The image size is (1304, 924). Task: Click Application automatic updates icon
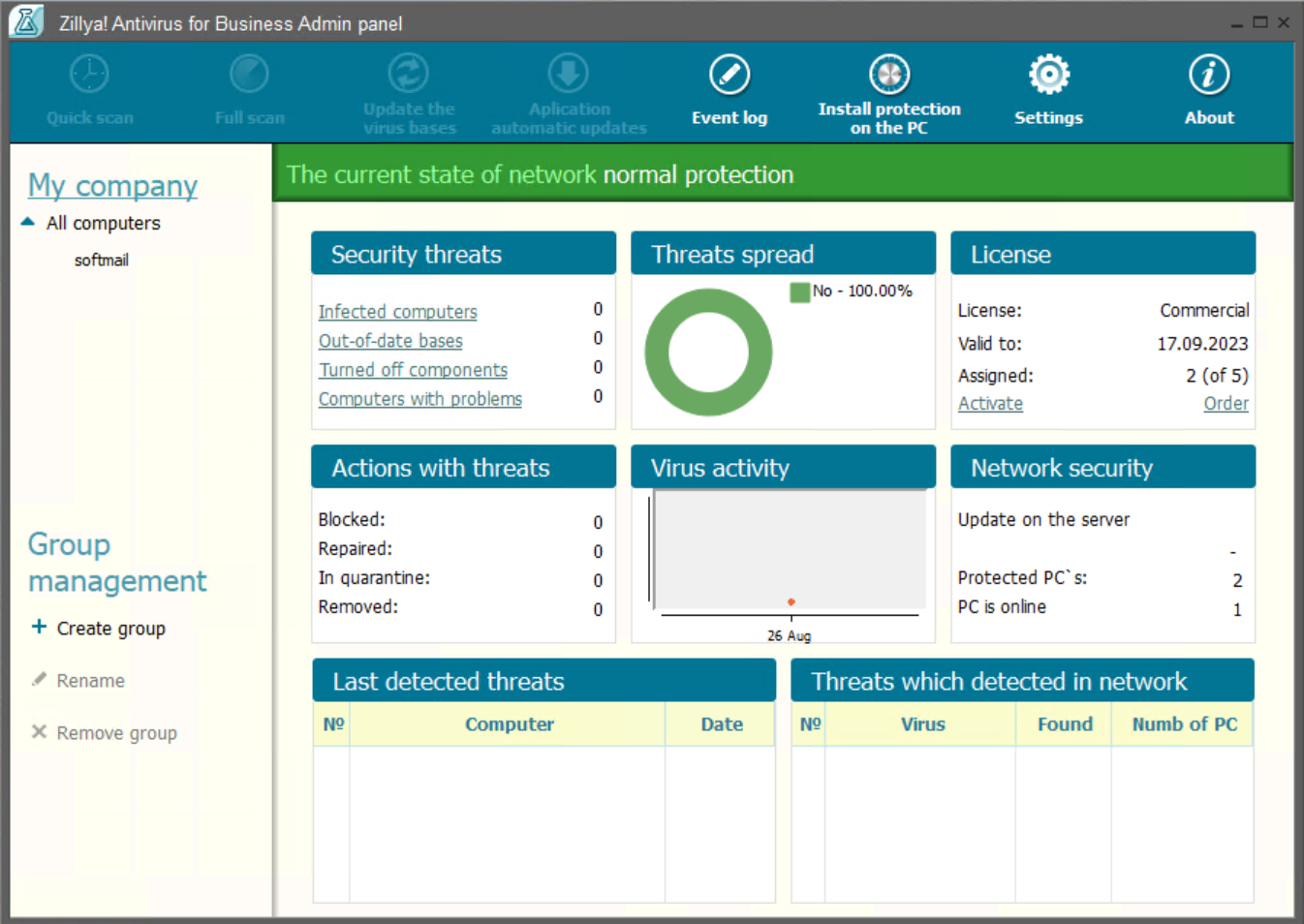click(x=569, y=74)
